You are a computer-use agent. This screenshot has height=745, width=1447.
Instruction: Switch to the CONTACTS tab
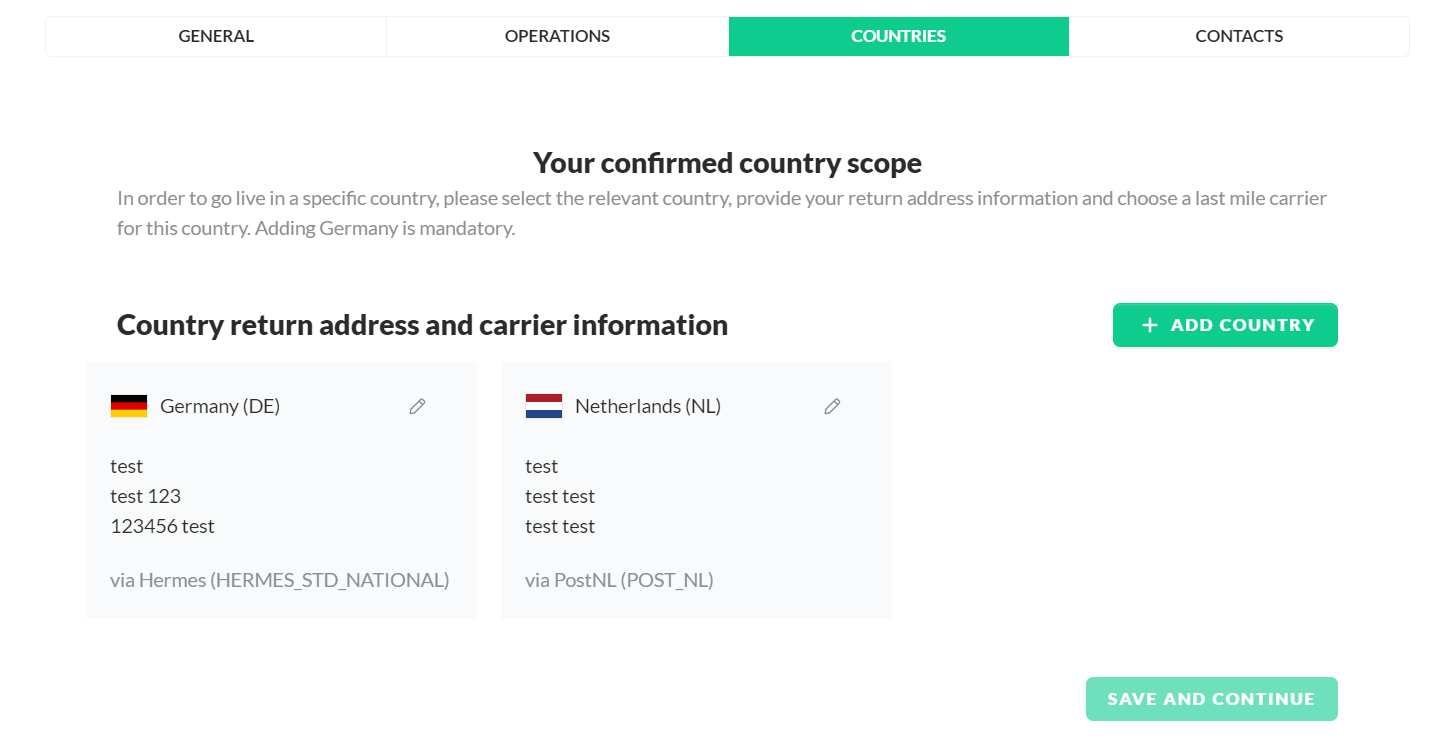click(1238, 36)
